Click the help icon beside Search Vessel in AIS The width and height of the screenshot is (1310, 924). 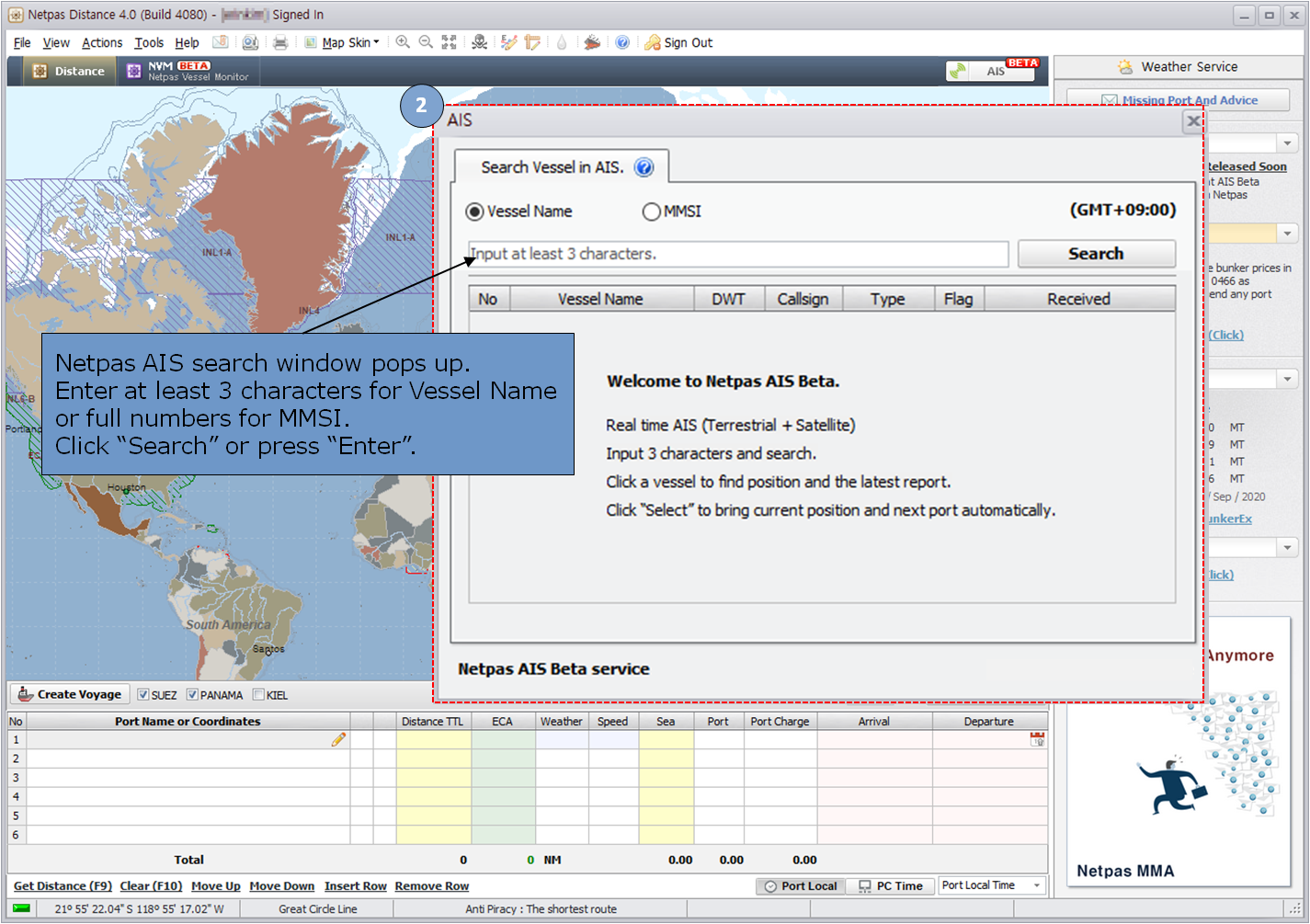coord(644,167)
